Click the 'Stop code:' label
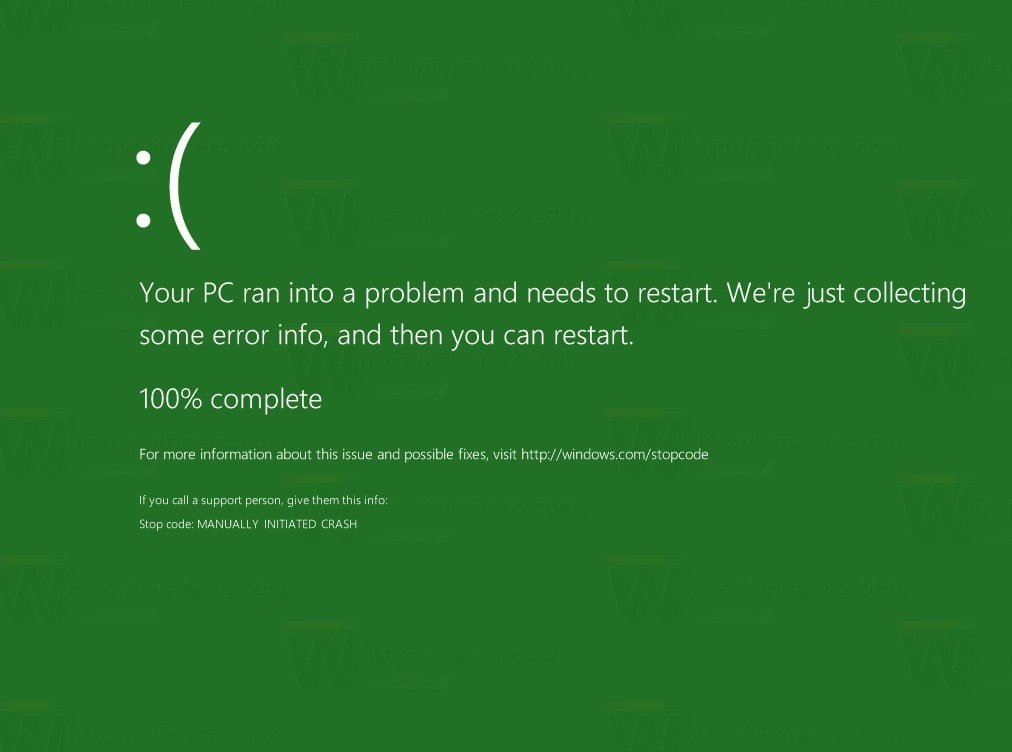Image resolution: width=1012 pixels, height=752 pixels. point(166,524)
